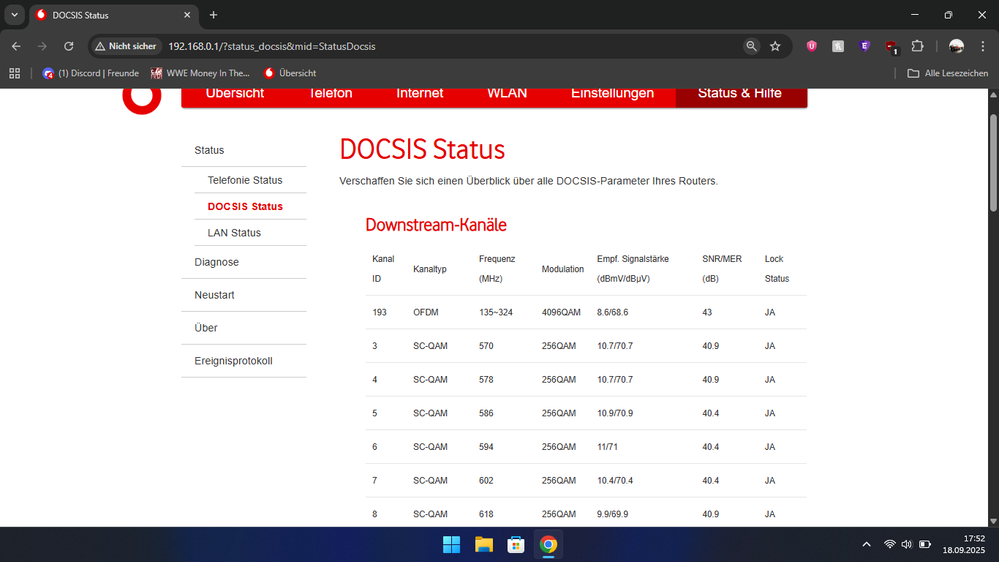The height and width of the screenshot is (562, 999).
Task: Open the tab search dropdown arrow
Action: [14, 15]
